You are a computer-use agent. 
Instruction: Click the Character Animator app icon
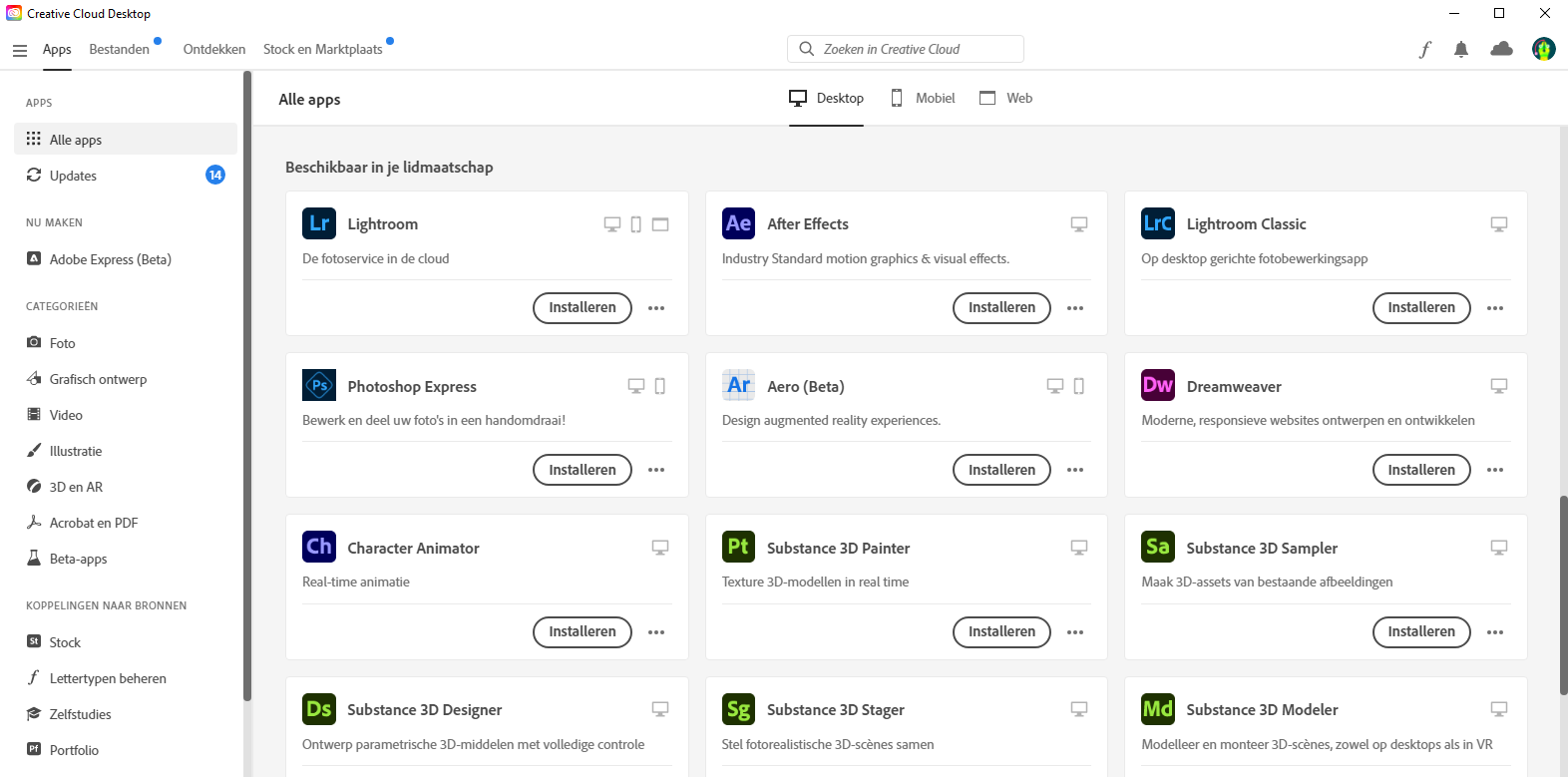(319, 547)
